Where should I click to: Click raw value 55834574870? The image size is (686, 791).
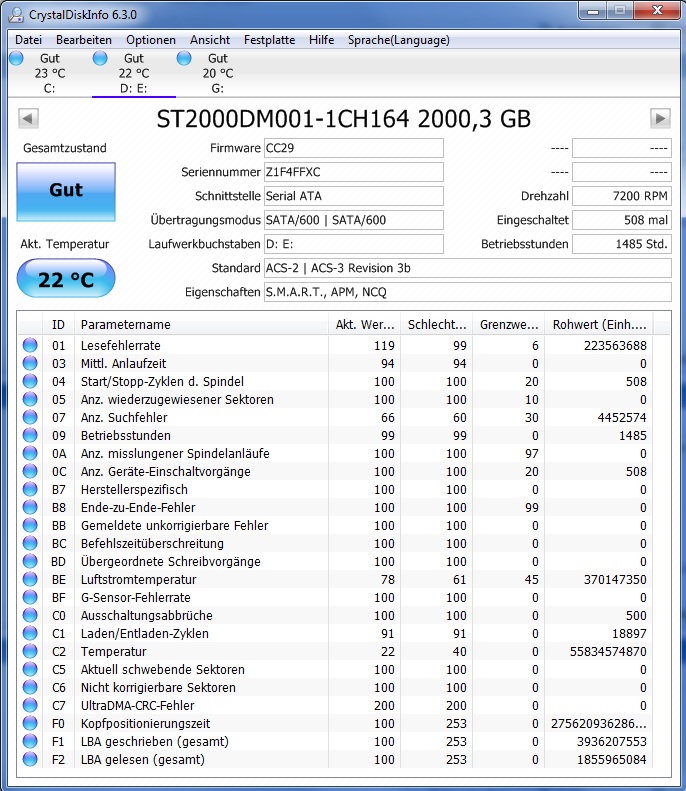(x=608, y=651)
